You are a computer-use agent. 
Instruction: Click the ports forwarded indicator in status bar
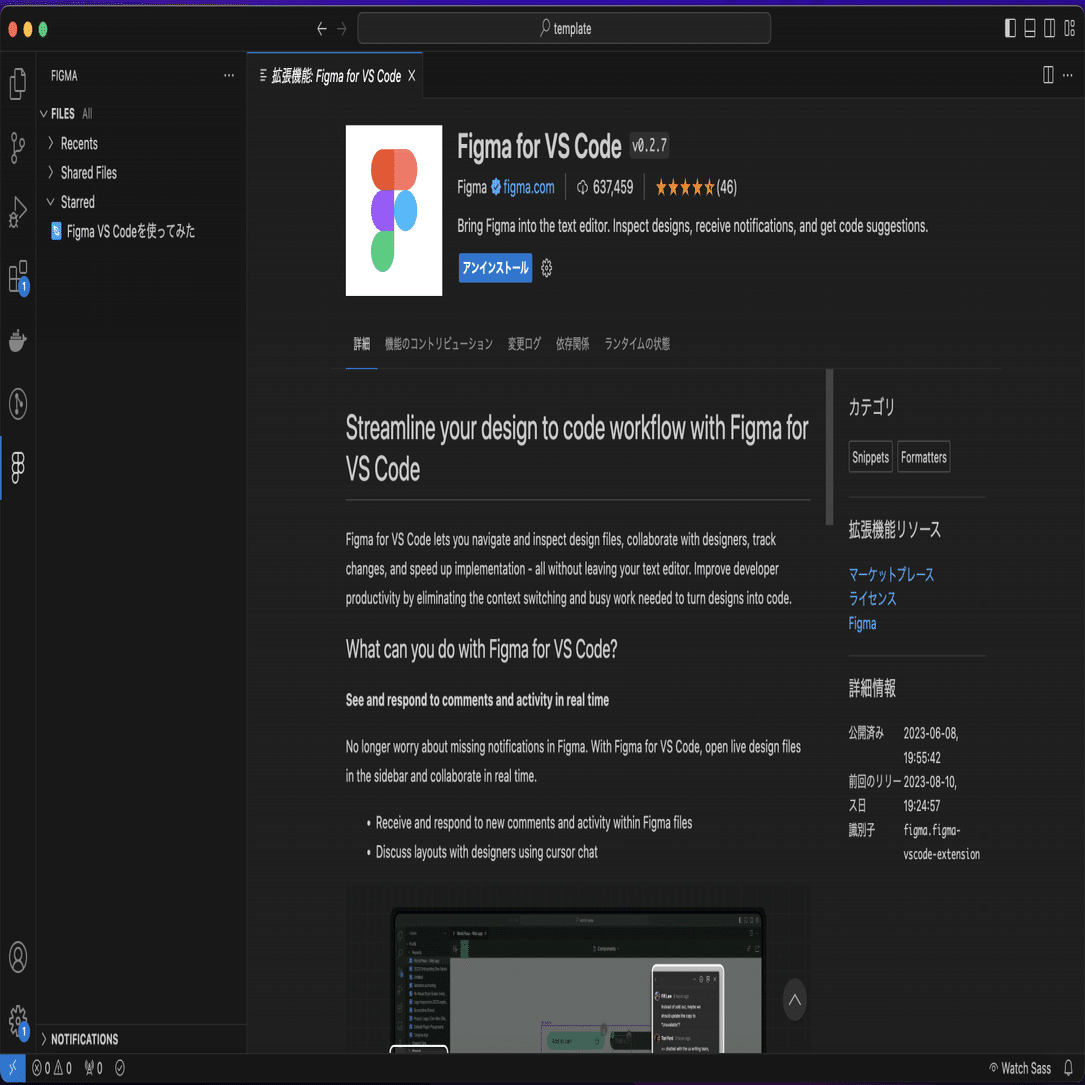click(x=93, y=1068)
